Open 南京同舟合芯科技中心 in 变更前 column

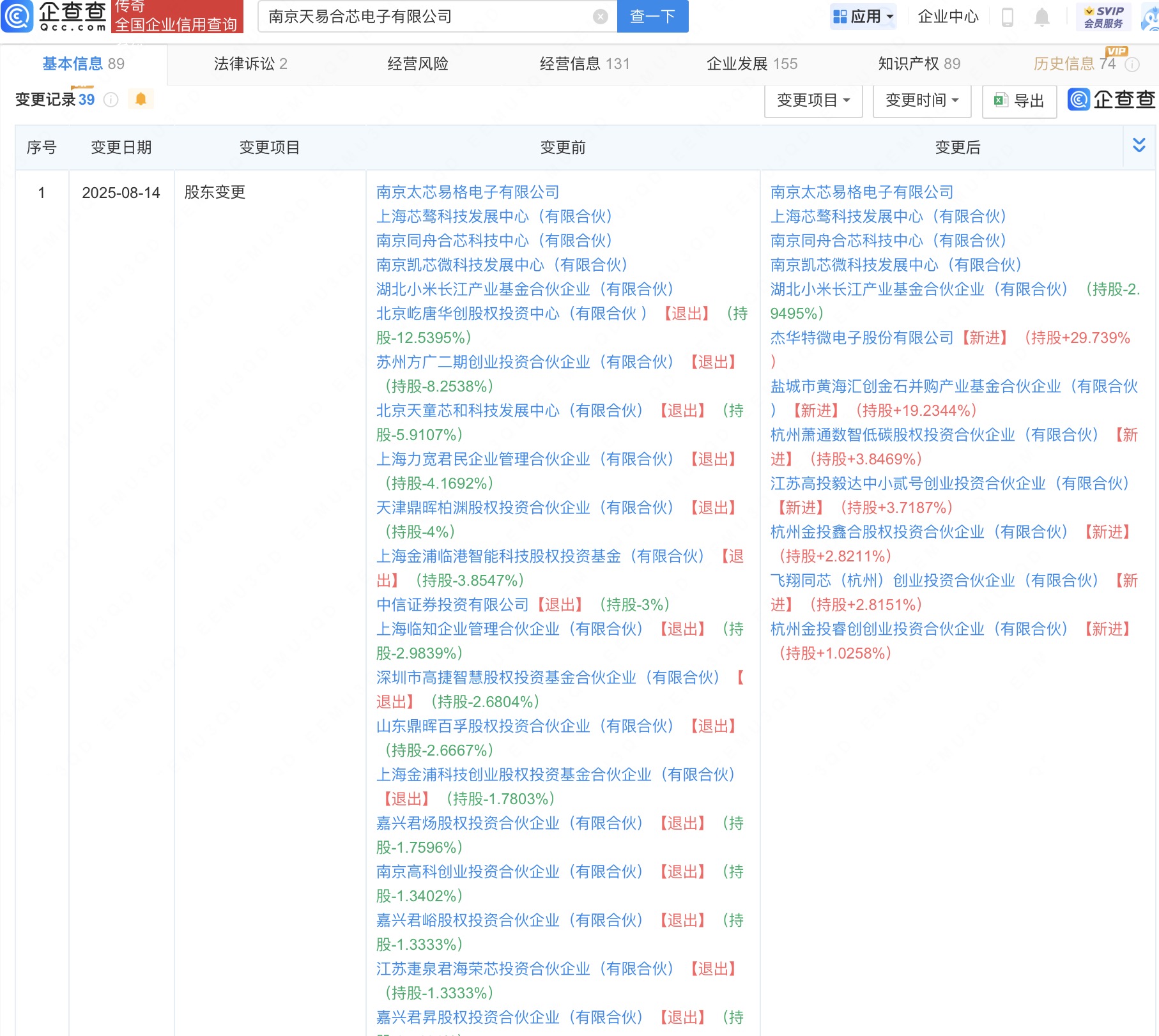point(495,241)
